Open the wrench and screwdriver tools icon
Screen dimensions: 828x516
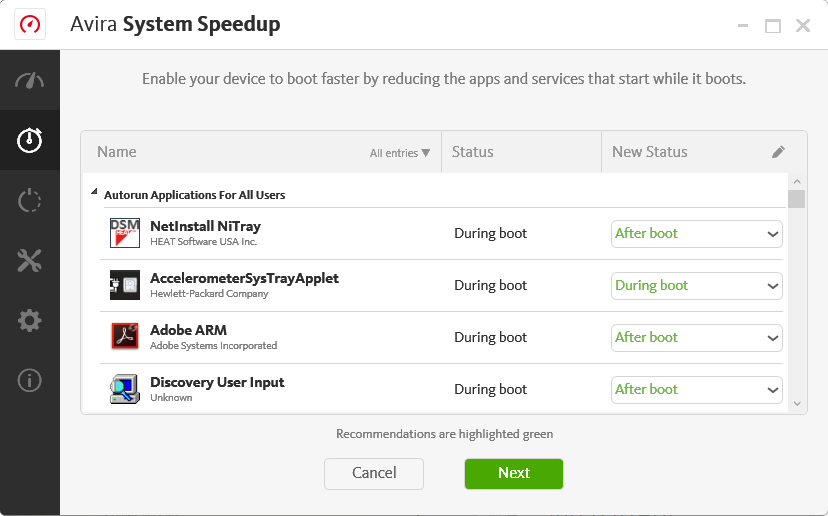coord(30,260)
